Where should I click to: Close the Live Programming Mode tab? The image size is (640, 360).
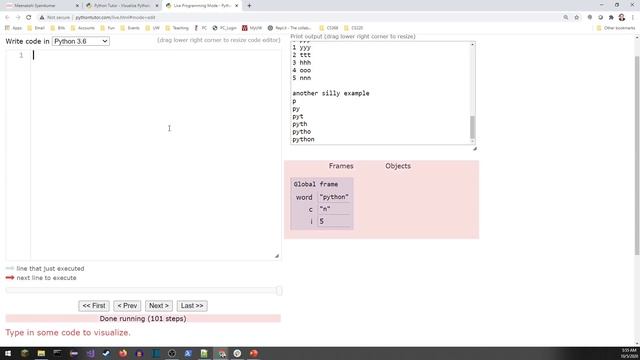pos(236,6)
